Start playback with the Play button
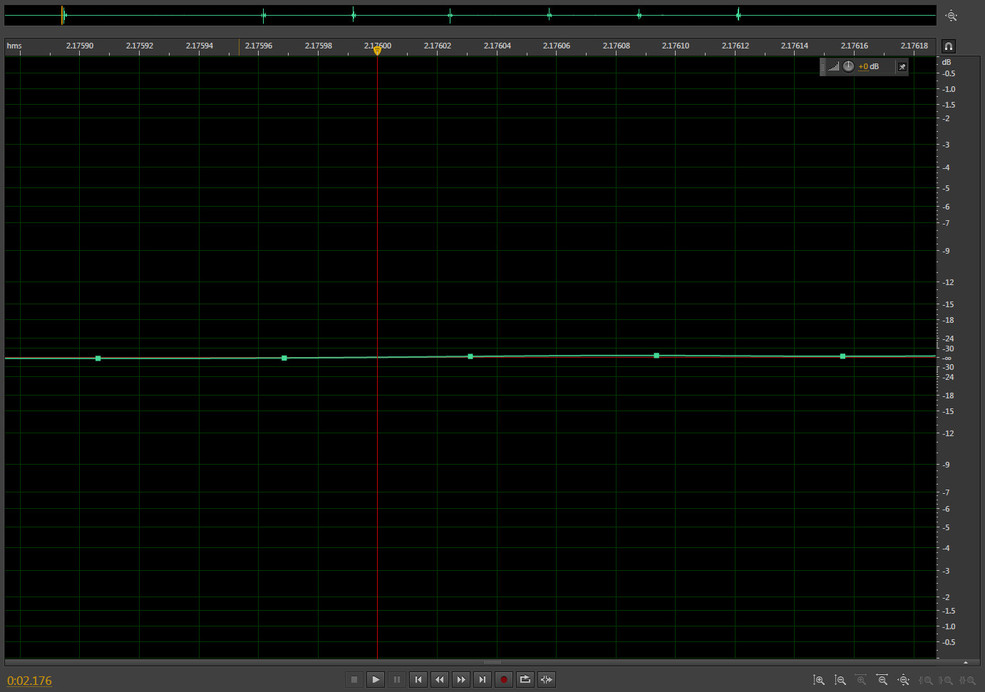 pos(375,679)
